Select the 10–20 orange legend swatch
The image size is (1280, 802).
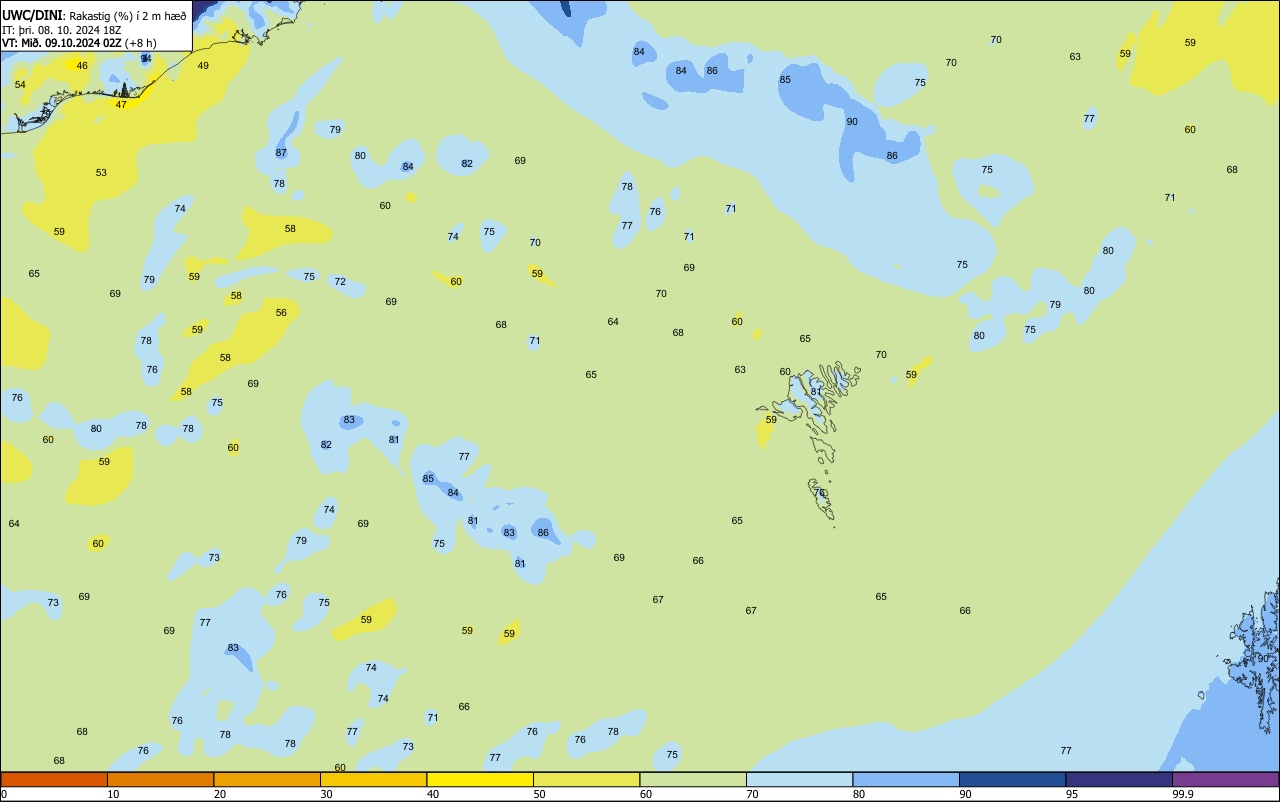161,779
